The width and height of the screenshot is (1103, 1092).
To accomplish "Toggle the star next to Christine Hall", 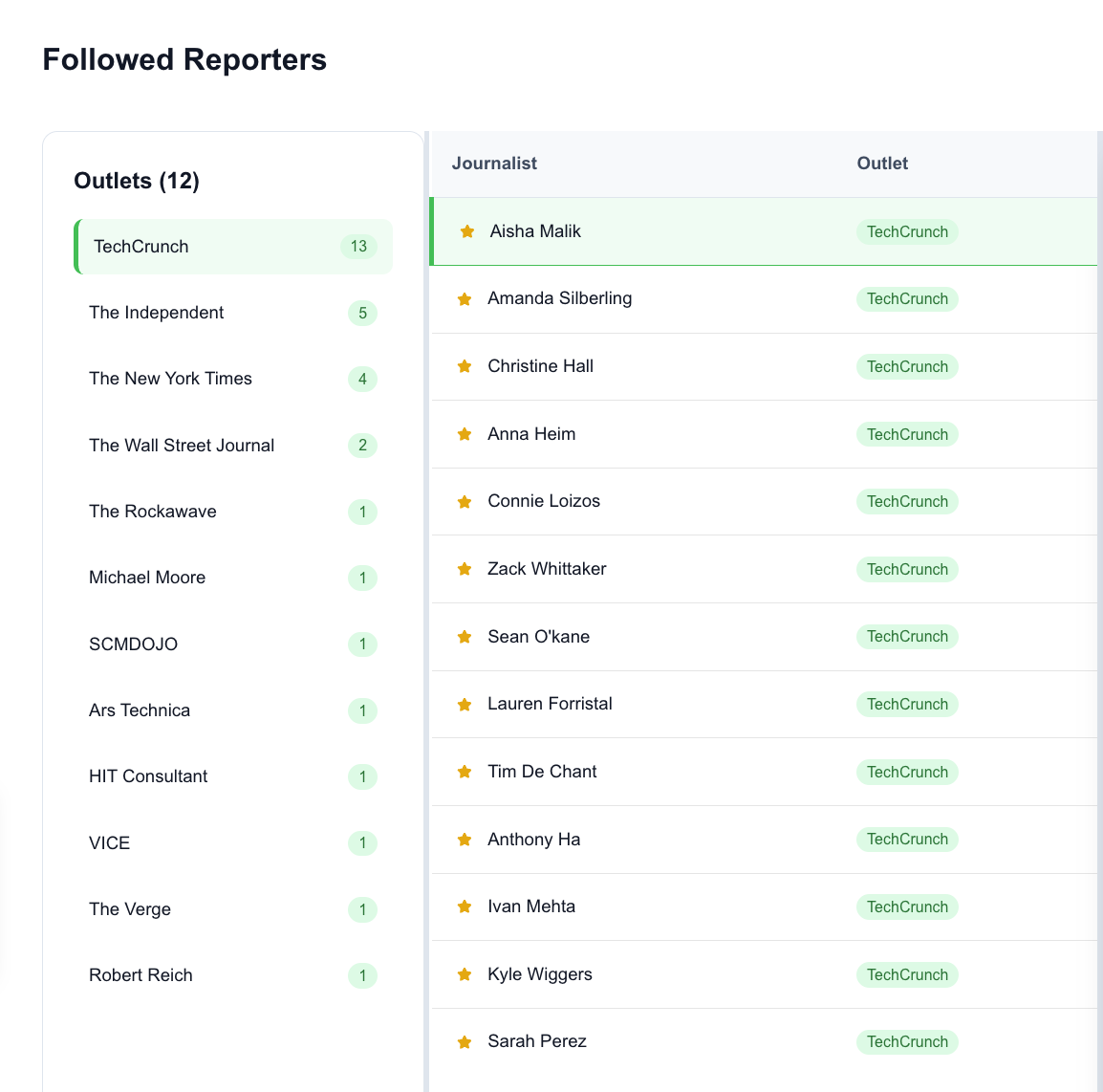I will pyautogui.click(x=465, y=366).
